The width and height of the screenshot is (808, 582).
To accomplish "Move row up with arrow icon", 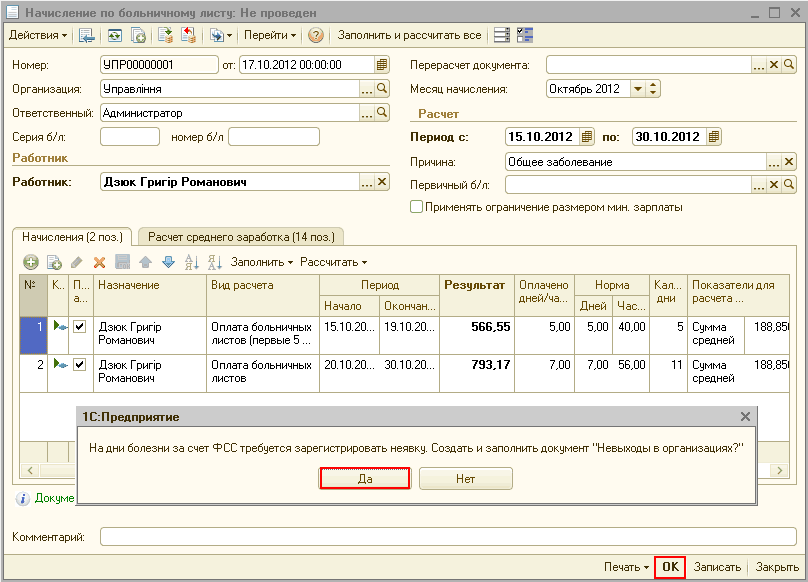I will coord(145,262).
